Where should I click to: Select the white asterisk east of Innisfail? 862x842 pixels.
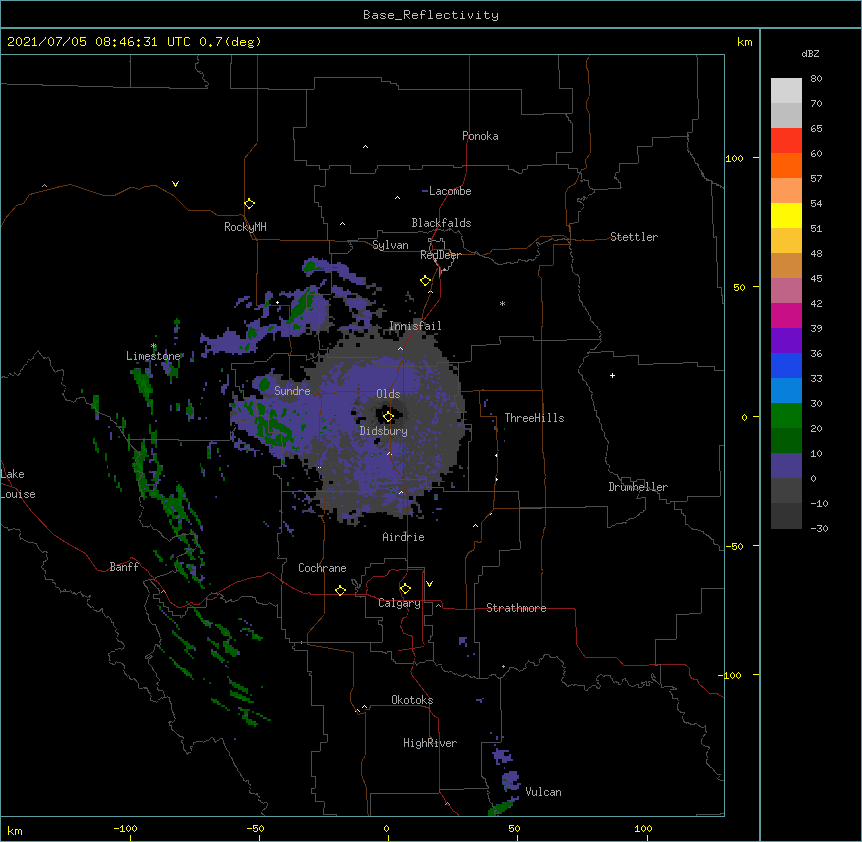tap(502, 303)
